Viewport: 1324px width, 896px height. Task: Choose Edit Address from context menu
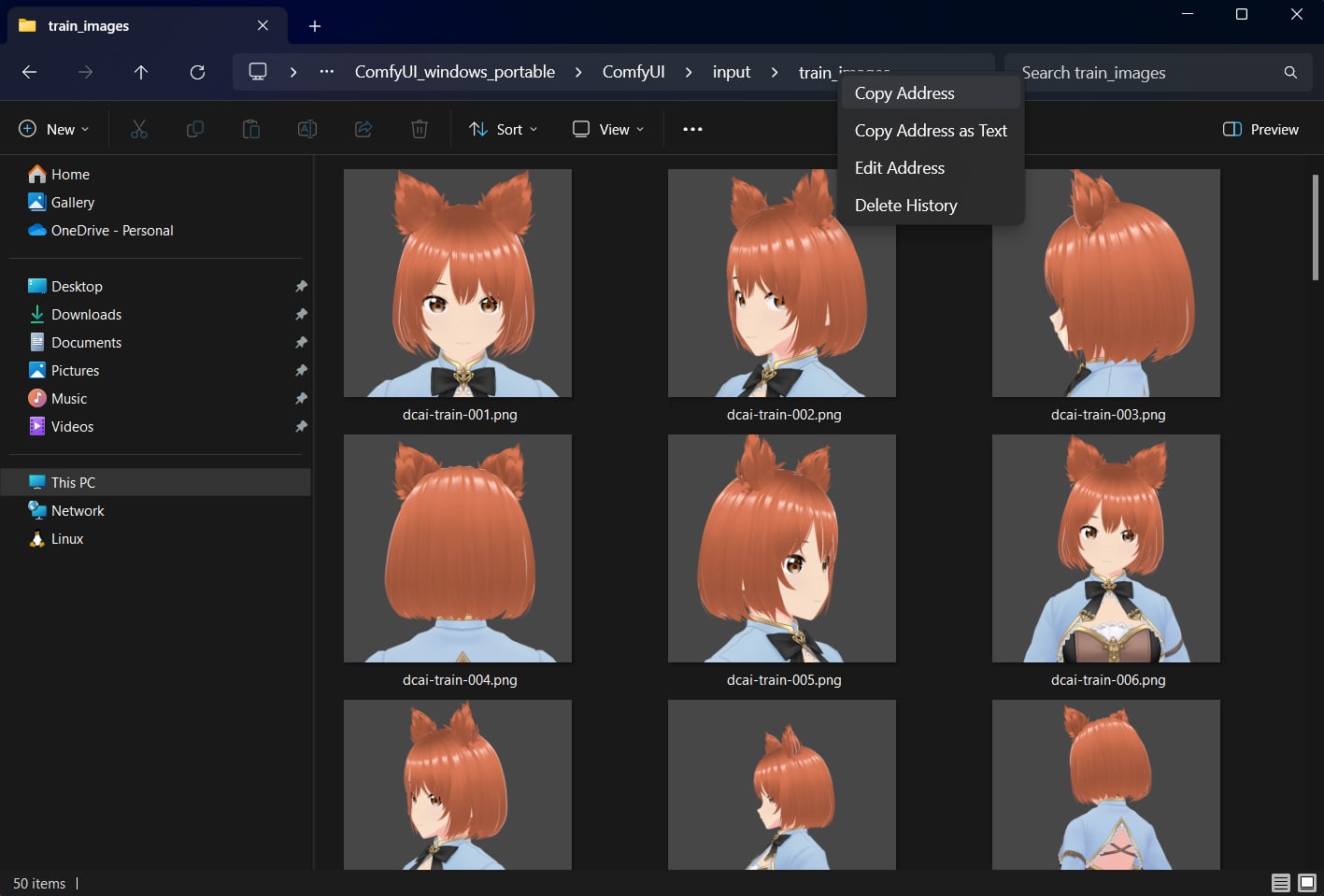tap(931, 167)
